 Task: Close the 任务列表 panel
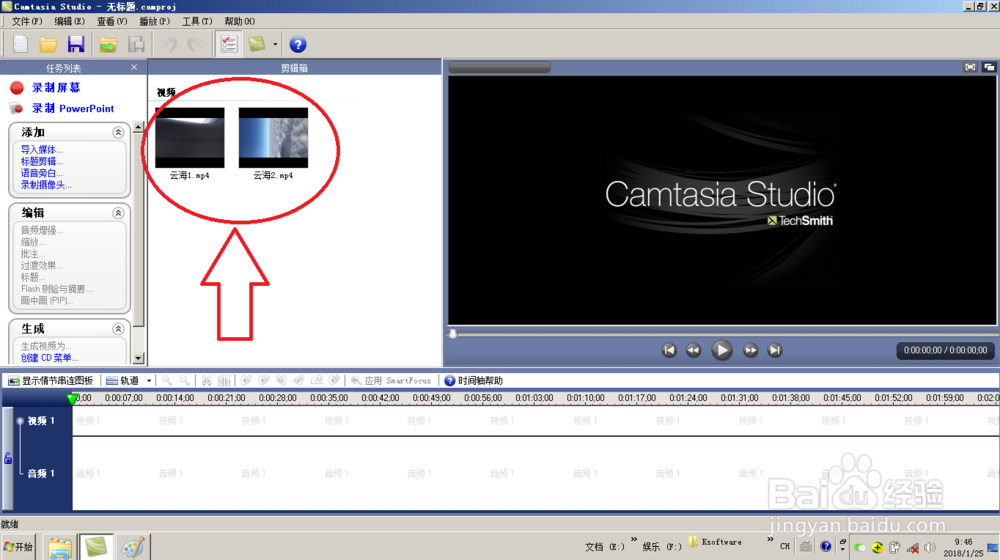click(134, 67)
